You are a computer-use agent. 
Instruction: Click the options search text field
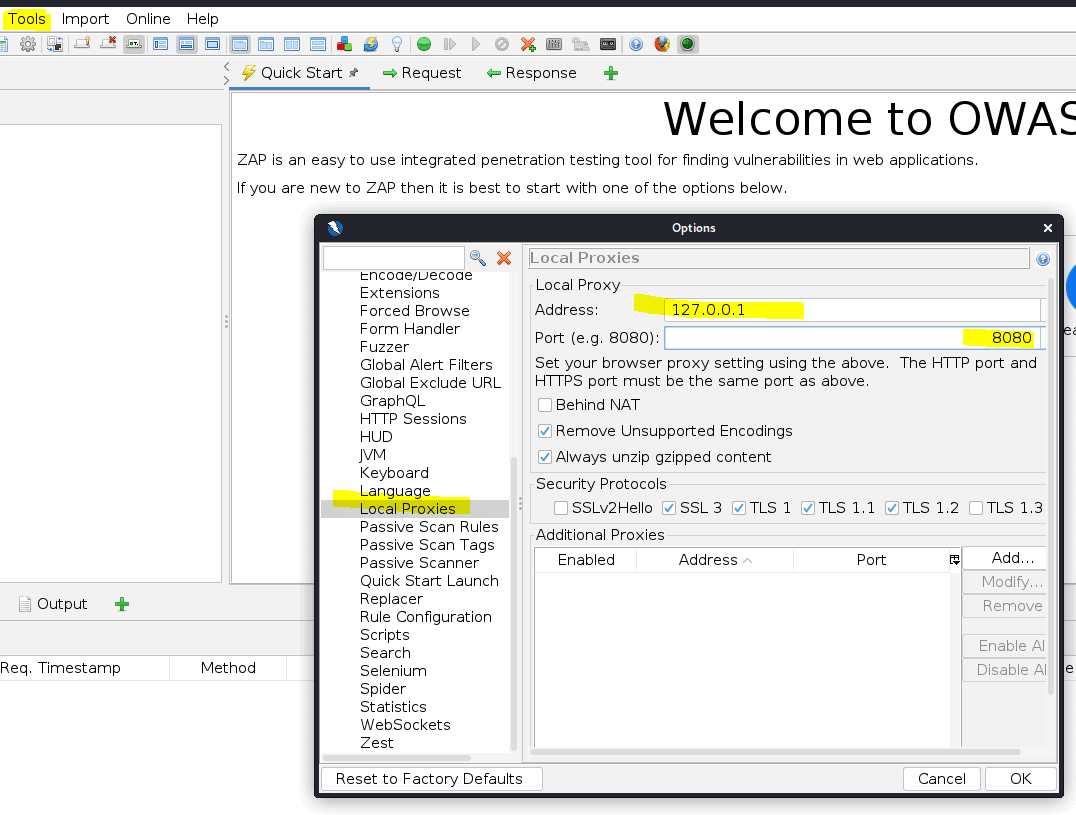pos(394,258)
